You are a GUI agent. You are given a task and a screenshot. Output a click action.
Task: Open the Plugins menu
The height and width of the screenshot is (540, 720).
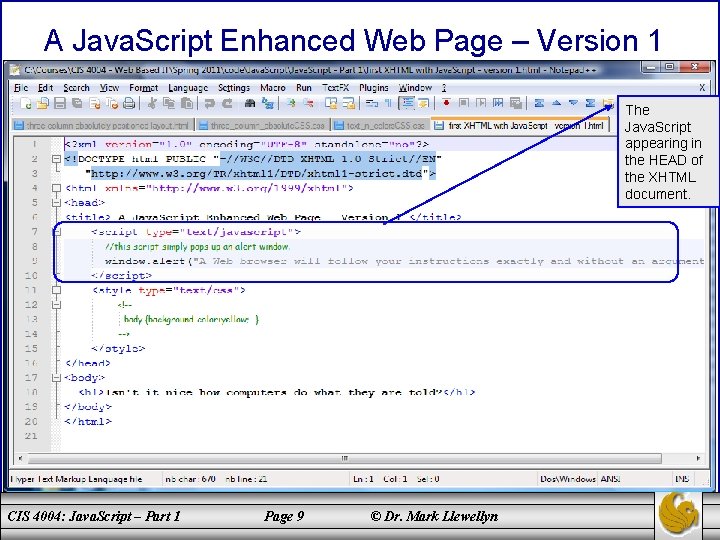pos(373,88)
